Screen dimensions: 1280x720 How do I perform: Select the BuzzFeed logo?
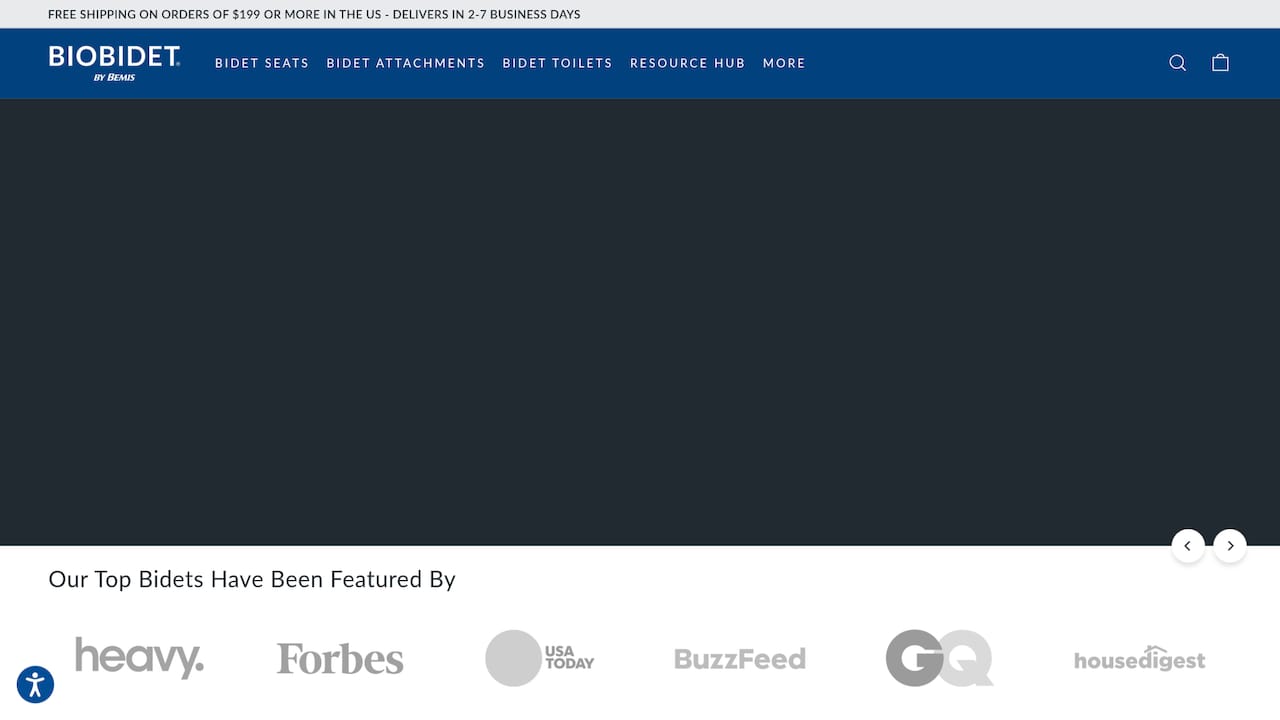(x=739, y=658)
